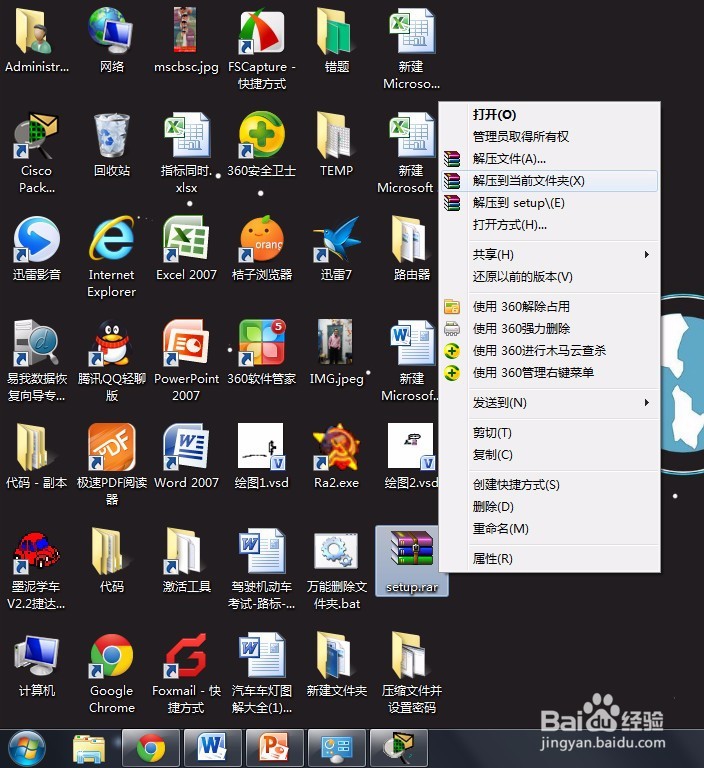Switch to PowerPoint in the taskbar
This screenshot has height=768, width=704.
point(274,748)
